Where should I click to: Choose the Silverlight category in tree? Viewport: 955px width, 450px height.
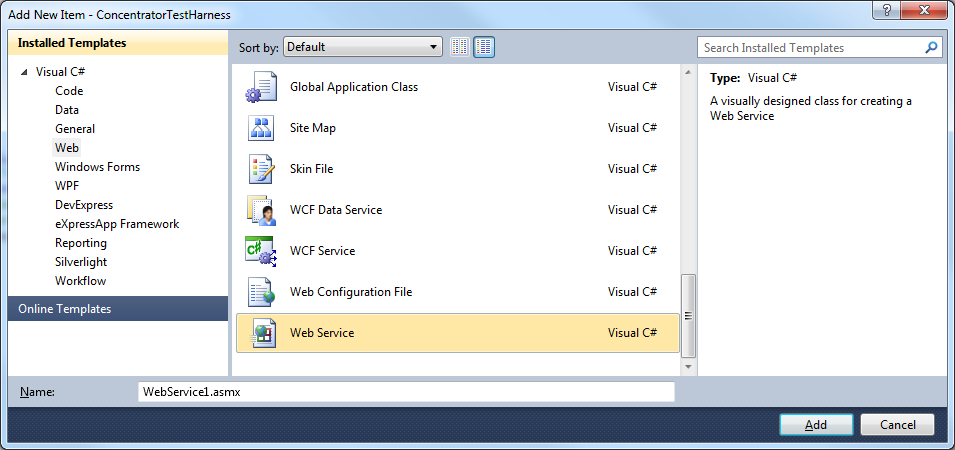[x=81, y=262]
